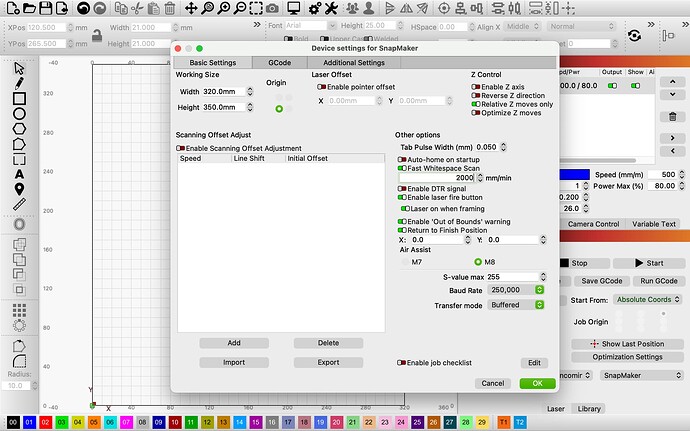Viewport: 690px width, 431px height.
Task: Toggle Return to Finish Position
Action: pyautogui.click(x=402, y=230)
